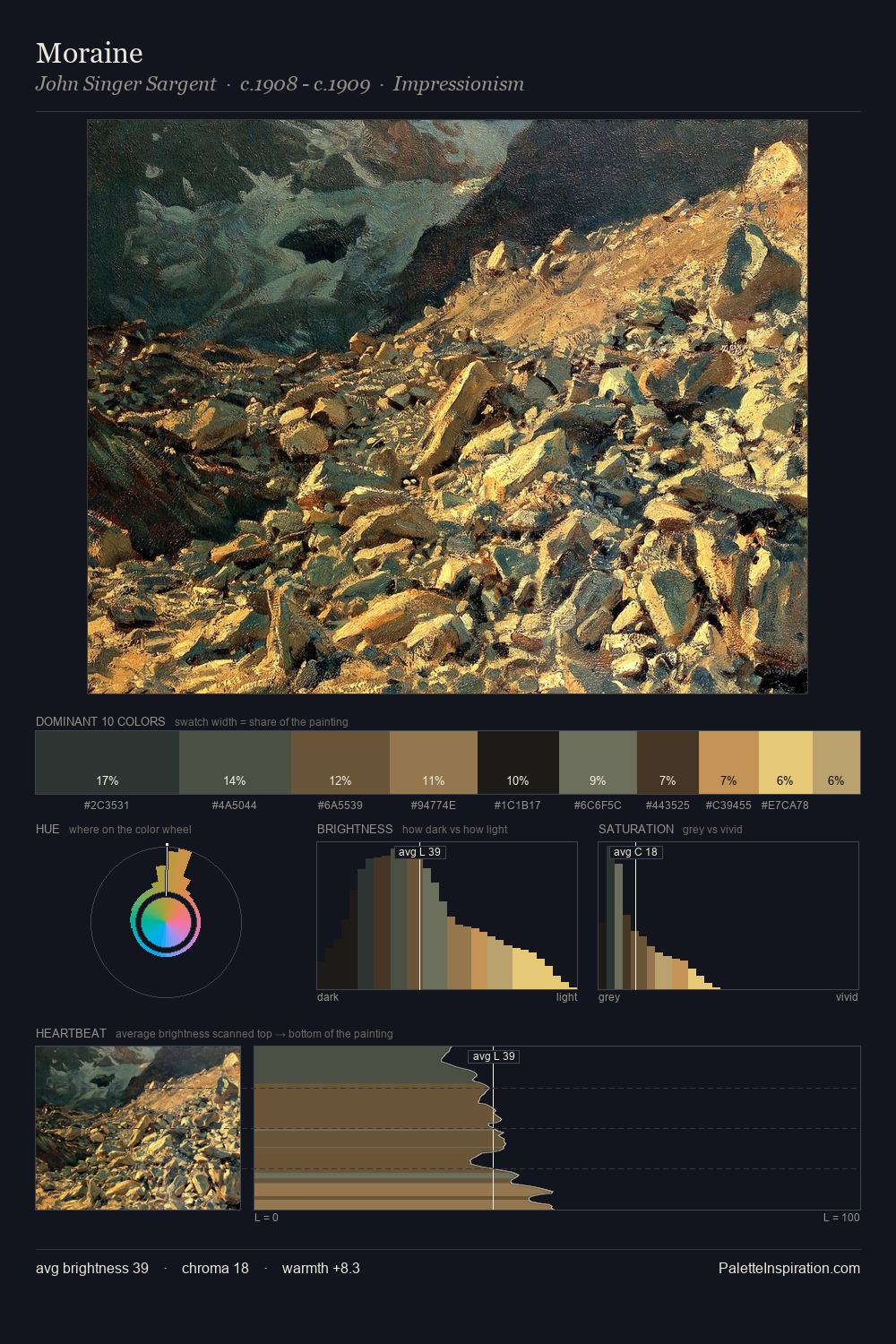The height and width of the screenshot is (1344, 896).
Task: Pick the 12% brown color swatch
Action: [x=340, y=762]
